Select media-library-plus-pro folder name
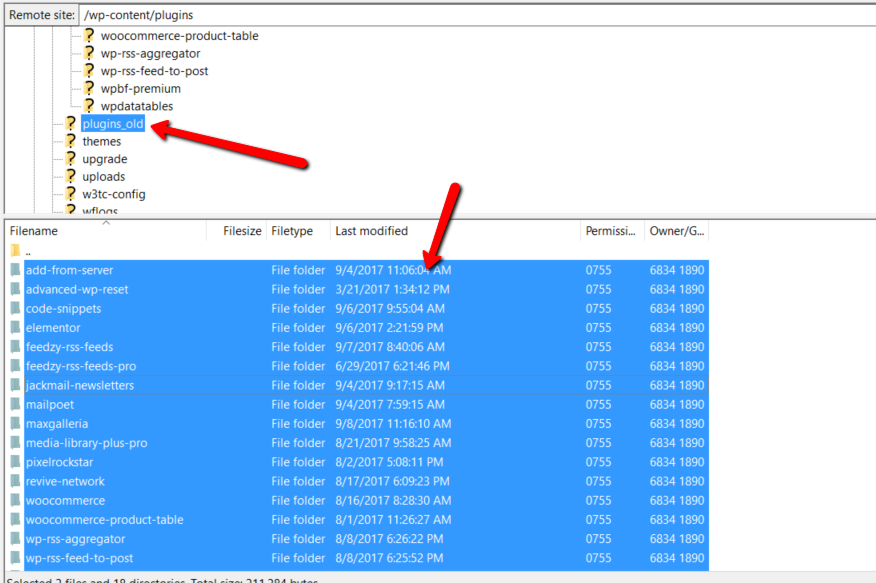The width and height of the screenshot is (876, 583). (87, 443)
